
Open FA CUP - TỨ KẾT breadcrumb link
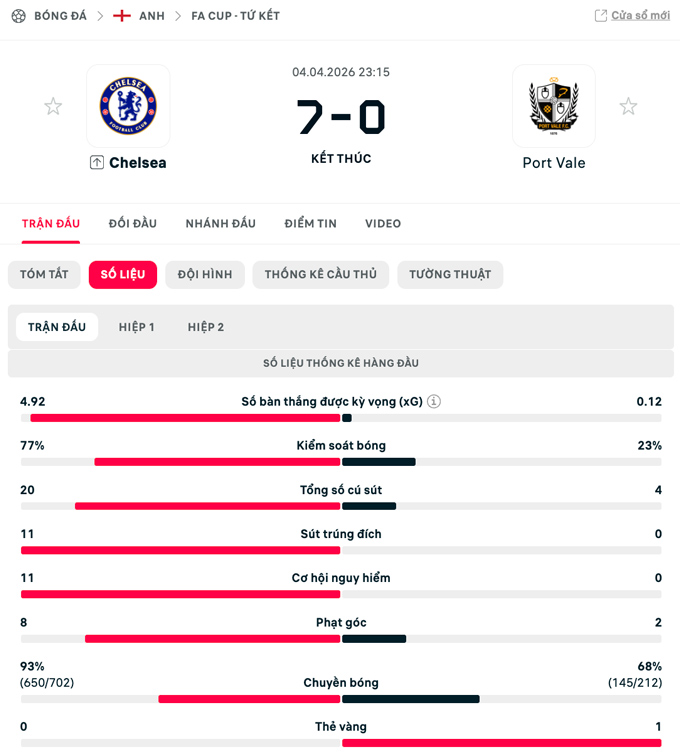tap(235, 16)
